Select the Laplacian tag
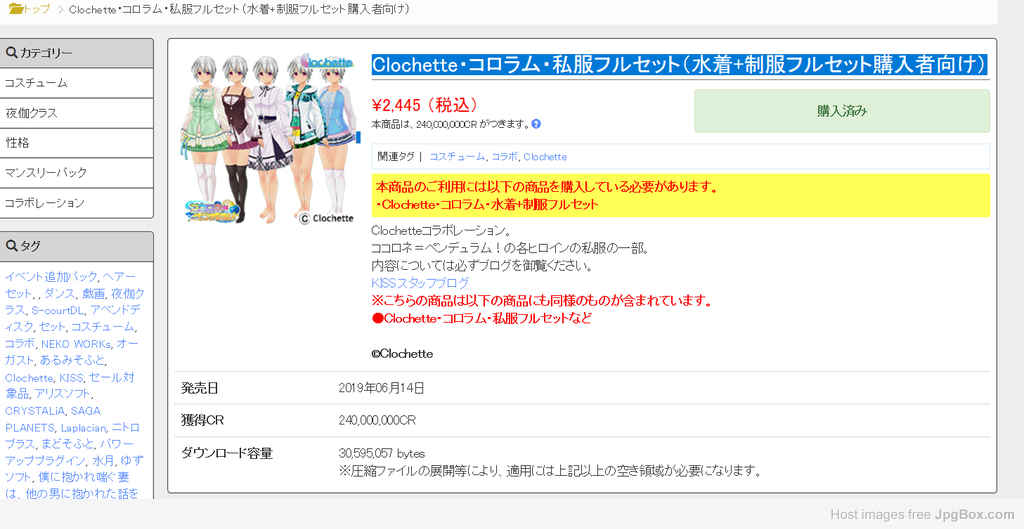Viewport: 1024px width, 529px height. [x=83, y=428]
